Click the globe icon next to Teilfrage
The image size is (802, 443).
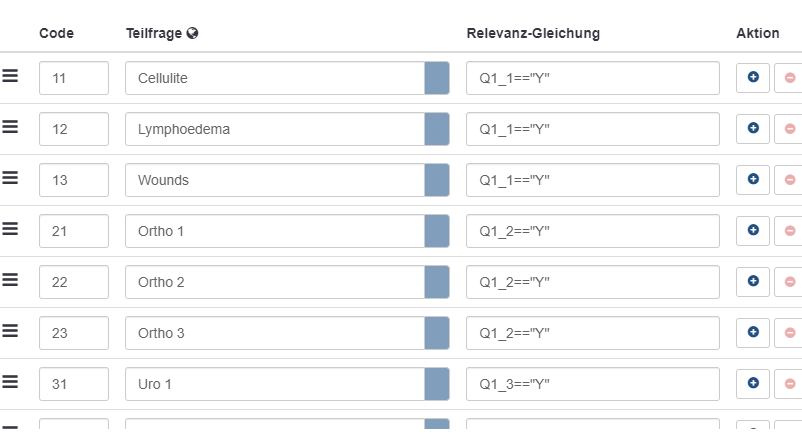(192, 33)
